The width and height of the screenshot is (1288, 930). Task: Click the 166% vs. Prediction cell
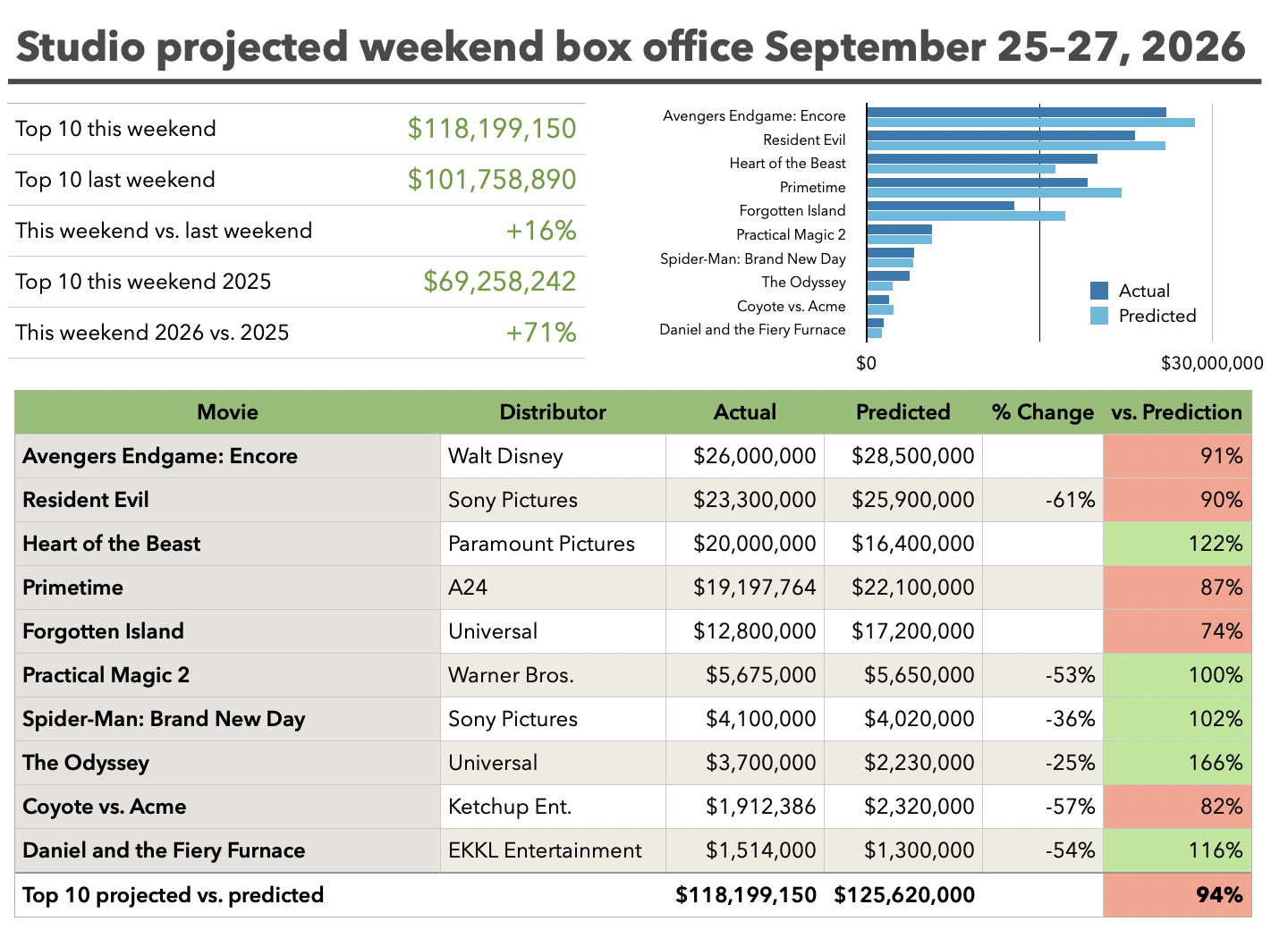coord(1177,763)
